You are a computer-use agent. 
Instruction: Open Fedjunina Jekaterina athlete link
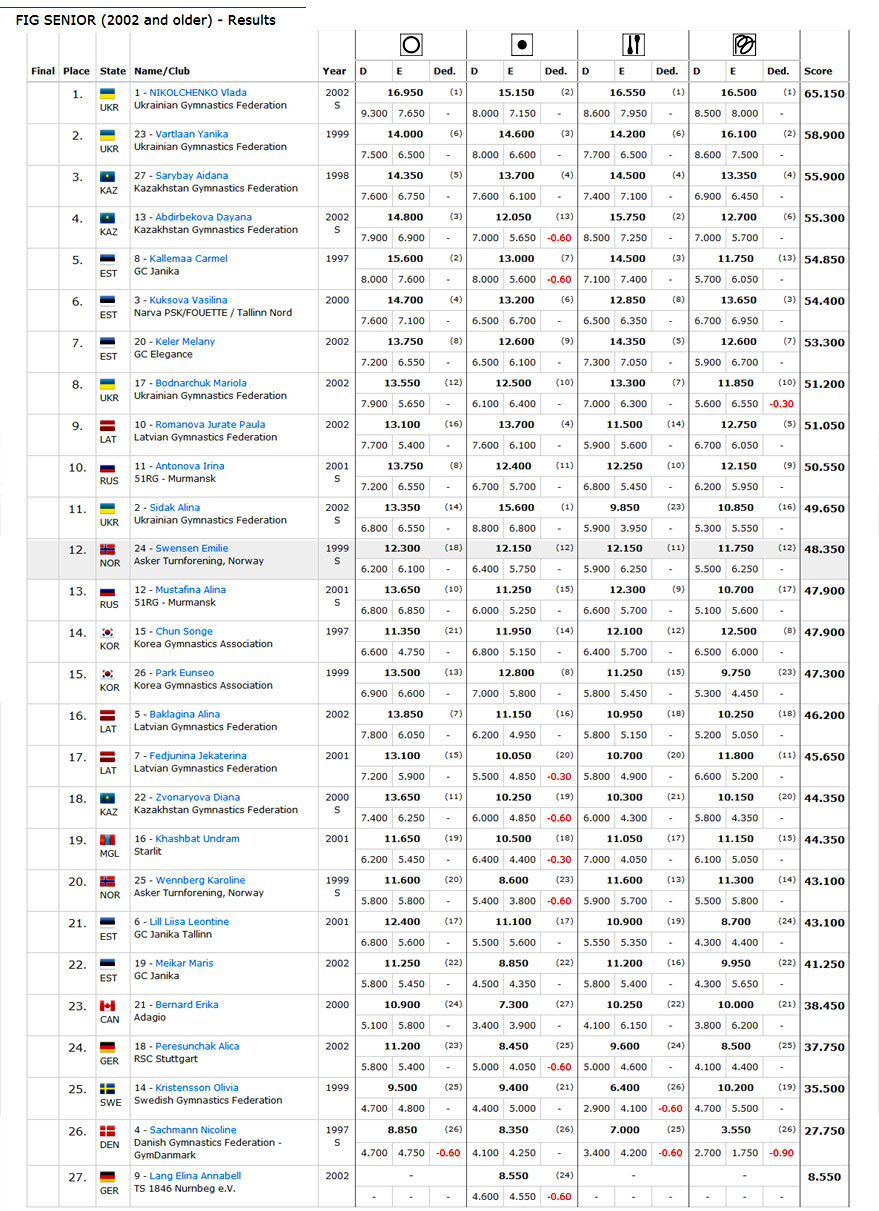200,756
